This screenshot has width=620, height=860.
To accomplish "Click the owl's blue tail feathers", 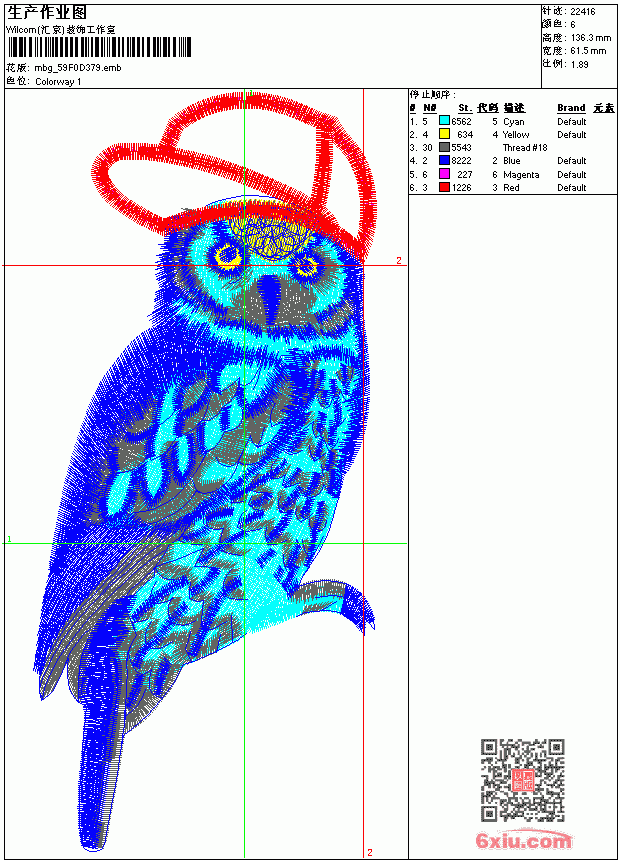I will tap(102, 779).
